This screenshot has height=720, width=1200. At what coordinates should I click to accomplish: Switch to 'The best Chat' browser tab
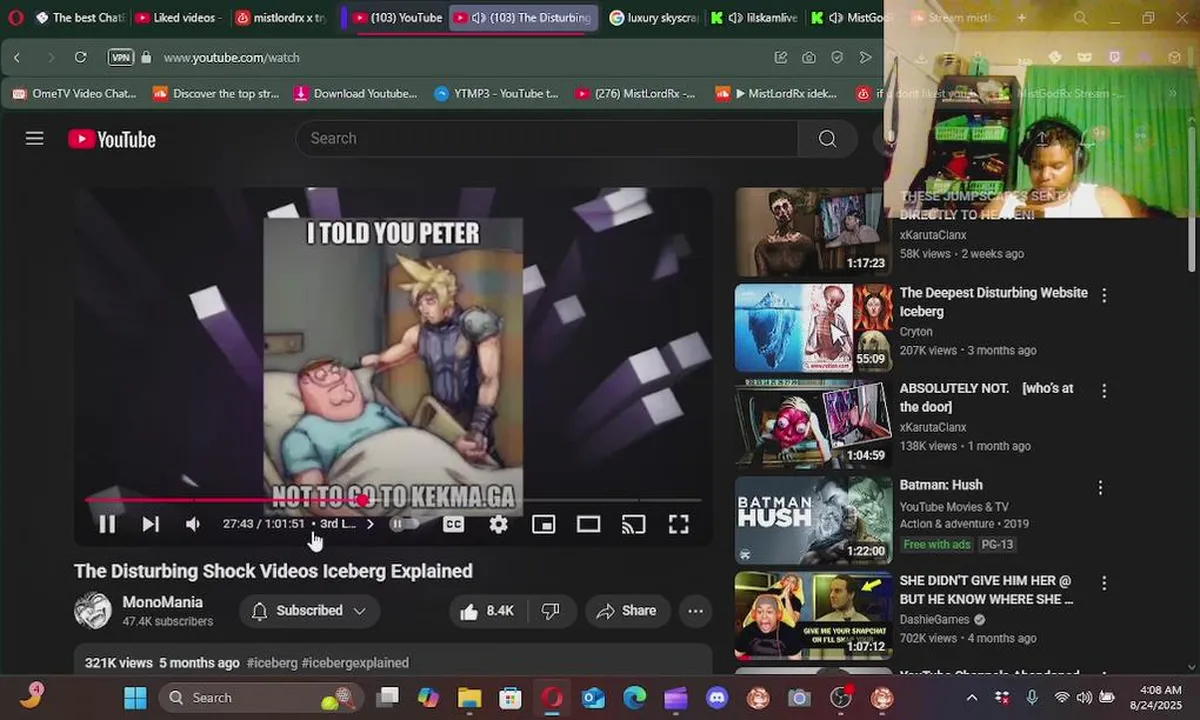click(80, 17)
